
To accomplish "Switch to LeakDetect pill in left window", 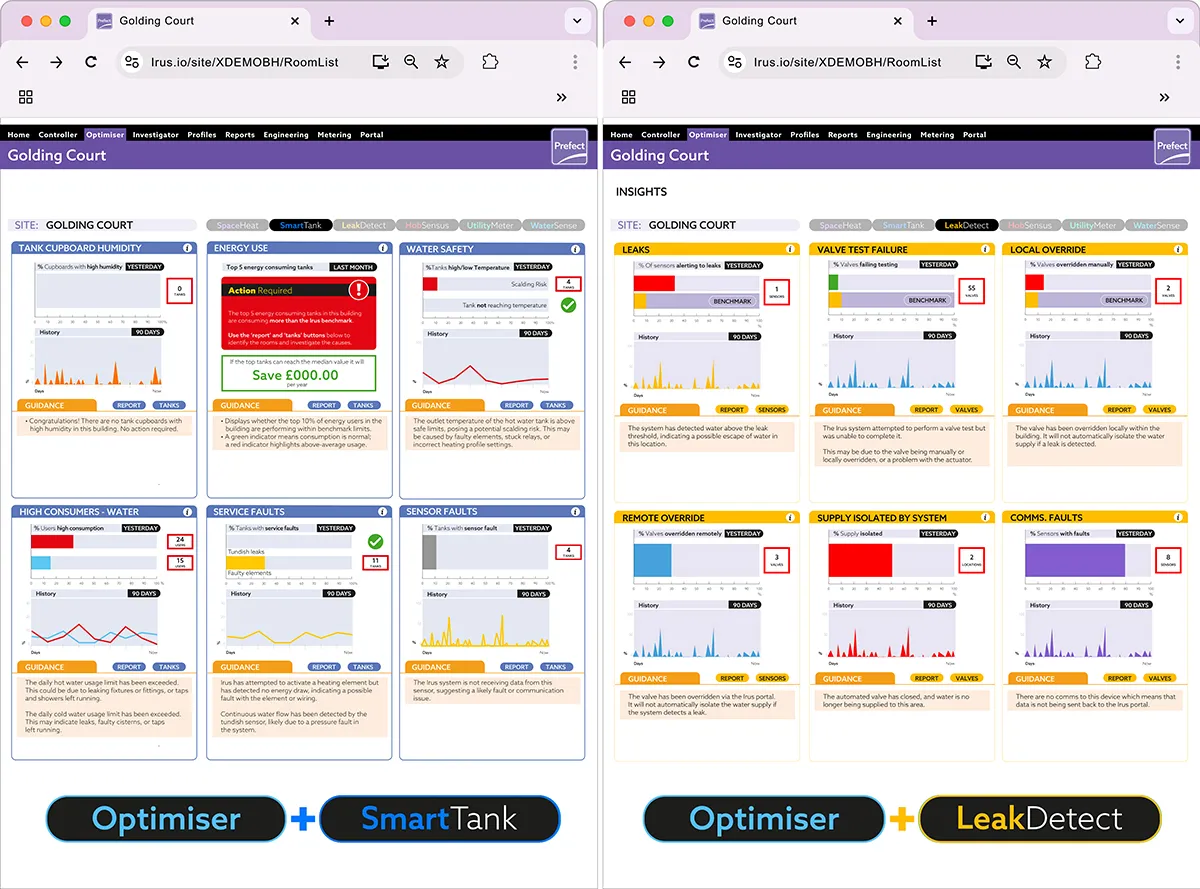I will pyautogui.click(x=363, y=225).
